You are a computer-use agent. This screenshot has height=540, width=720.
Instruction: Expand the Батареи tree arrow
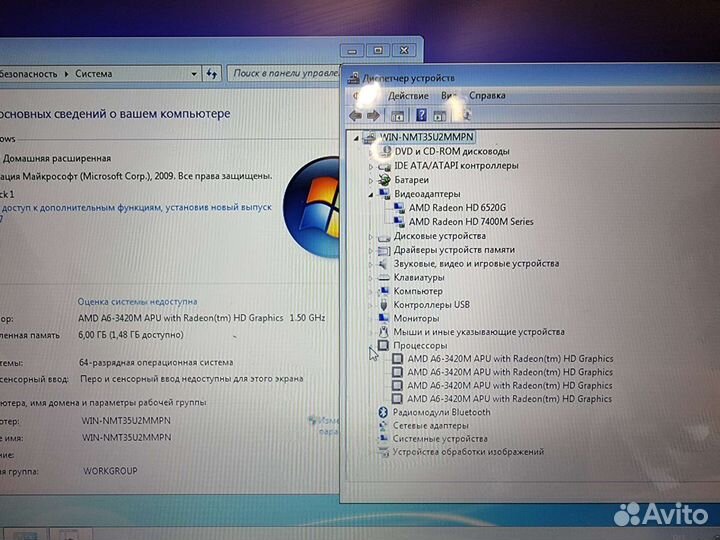371,180
